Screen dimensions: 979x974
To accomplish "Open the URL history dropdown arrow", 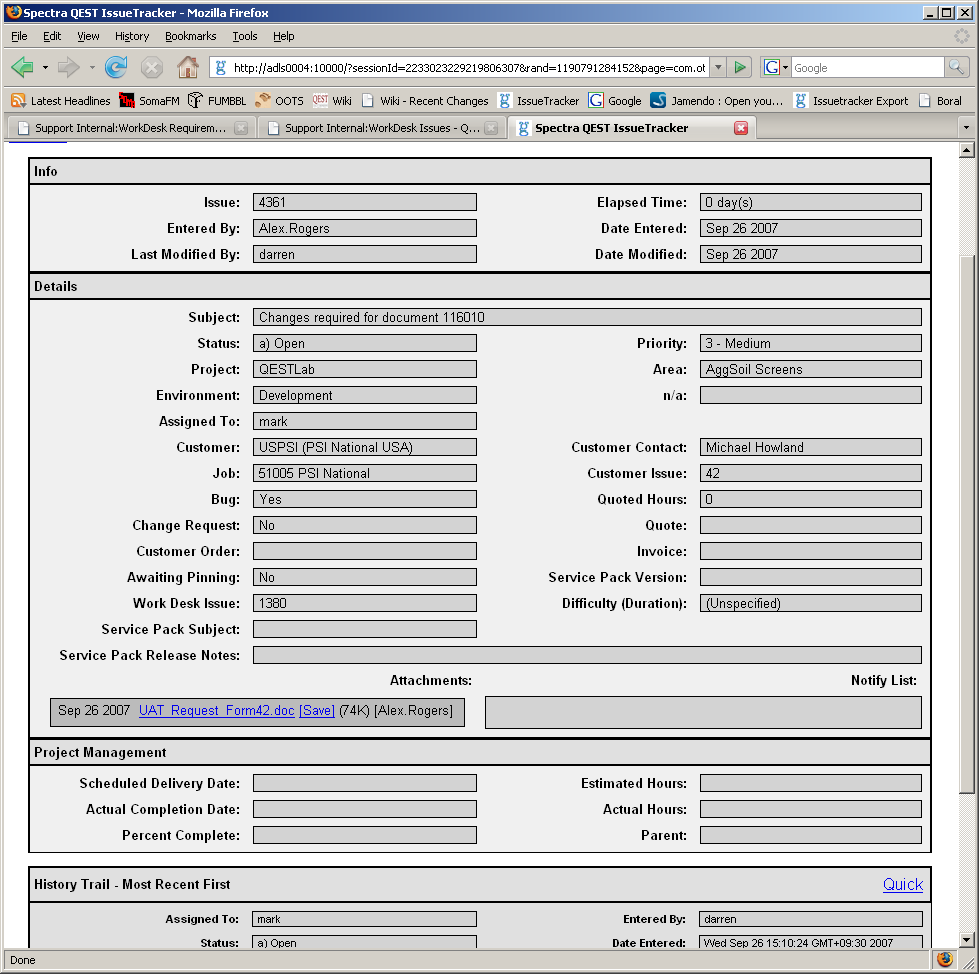I will click(718, 68).
